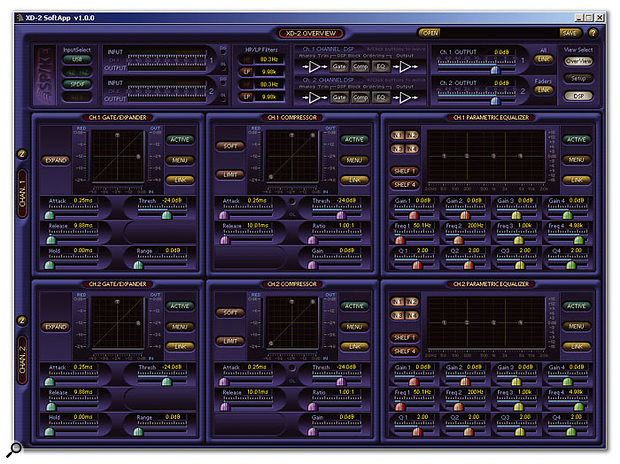Open the CH1 Parametric Equalizer MENU
This screenshot has width=620, height=464.
pyautogui.click(x=577, y=159)
